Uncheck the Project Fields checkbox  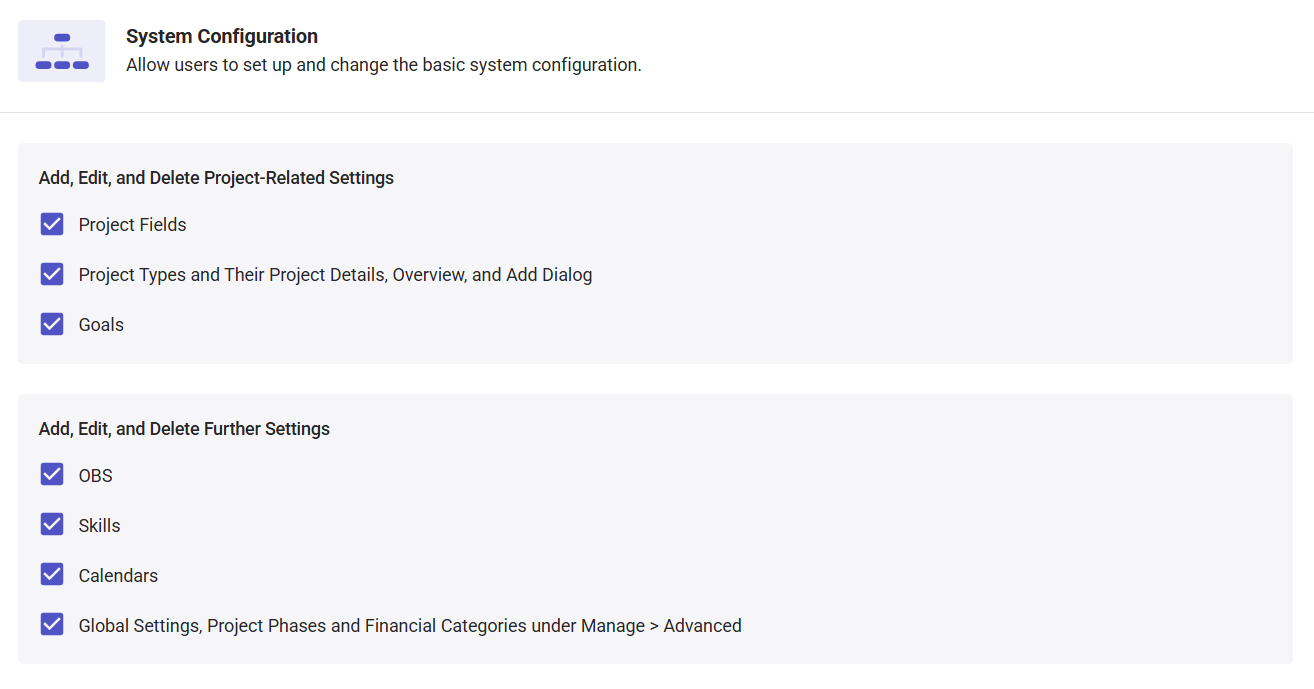click(x=52, y=224)
